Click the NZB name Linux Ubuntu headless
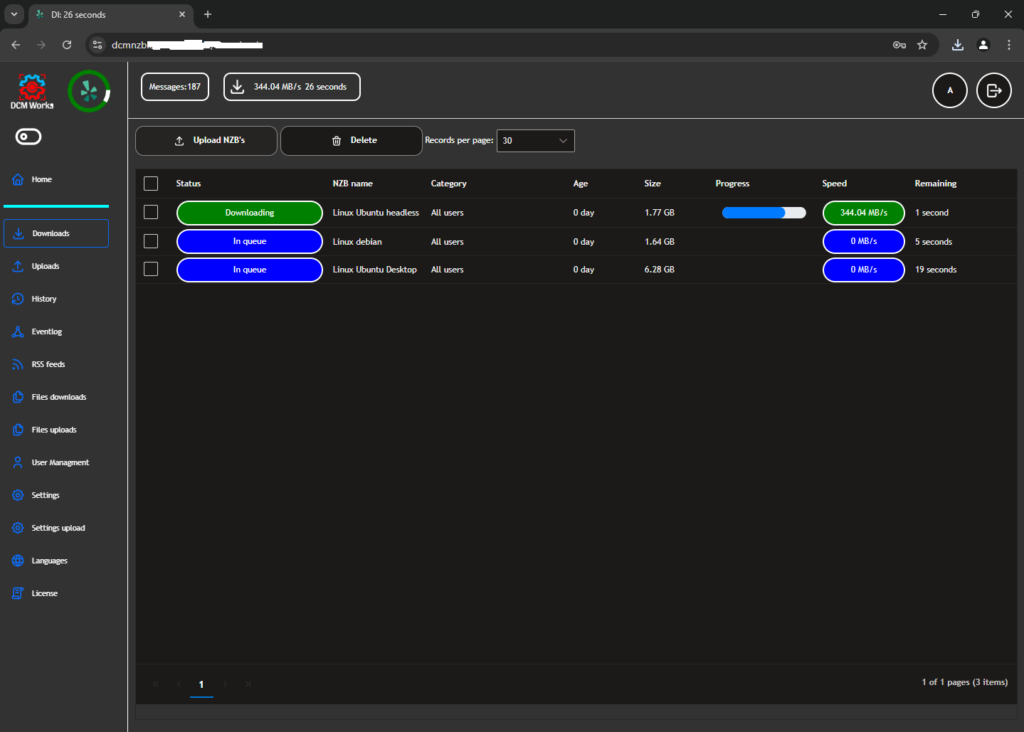 pyautogui.click(x=376, y=213)
